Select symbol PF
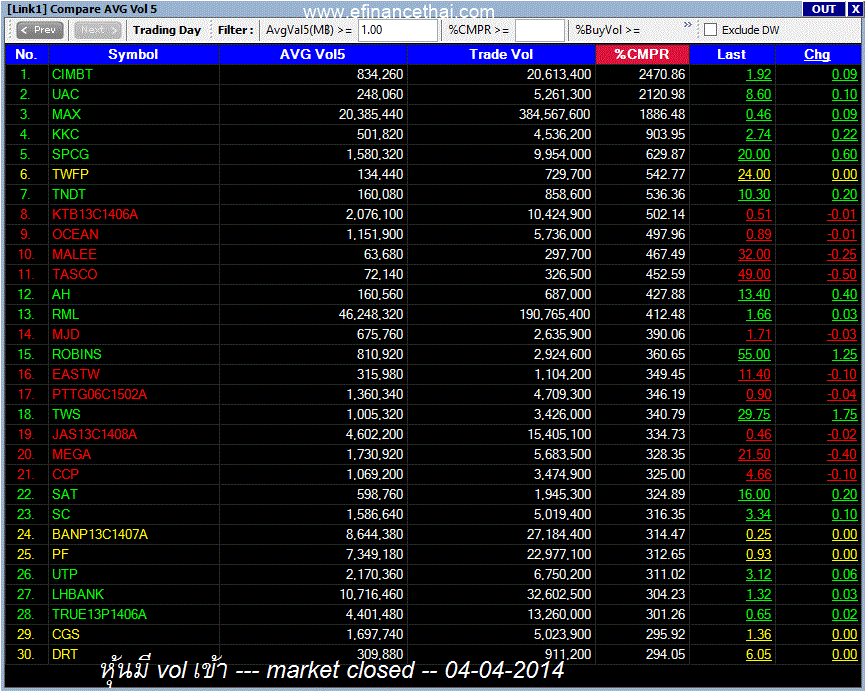Screen dimensions: 865x692 pos(60,555)
